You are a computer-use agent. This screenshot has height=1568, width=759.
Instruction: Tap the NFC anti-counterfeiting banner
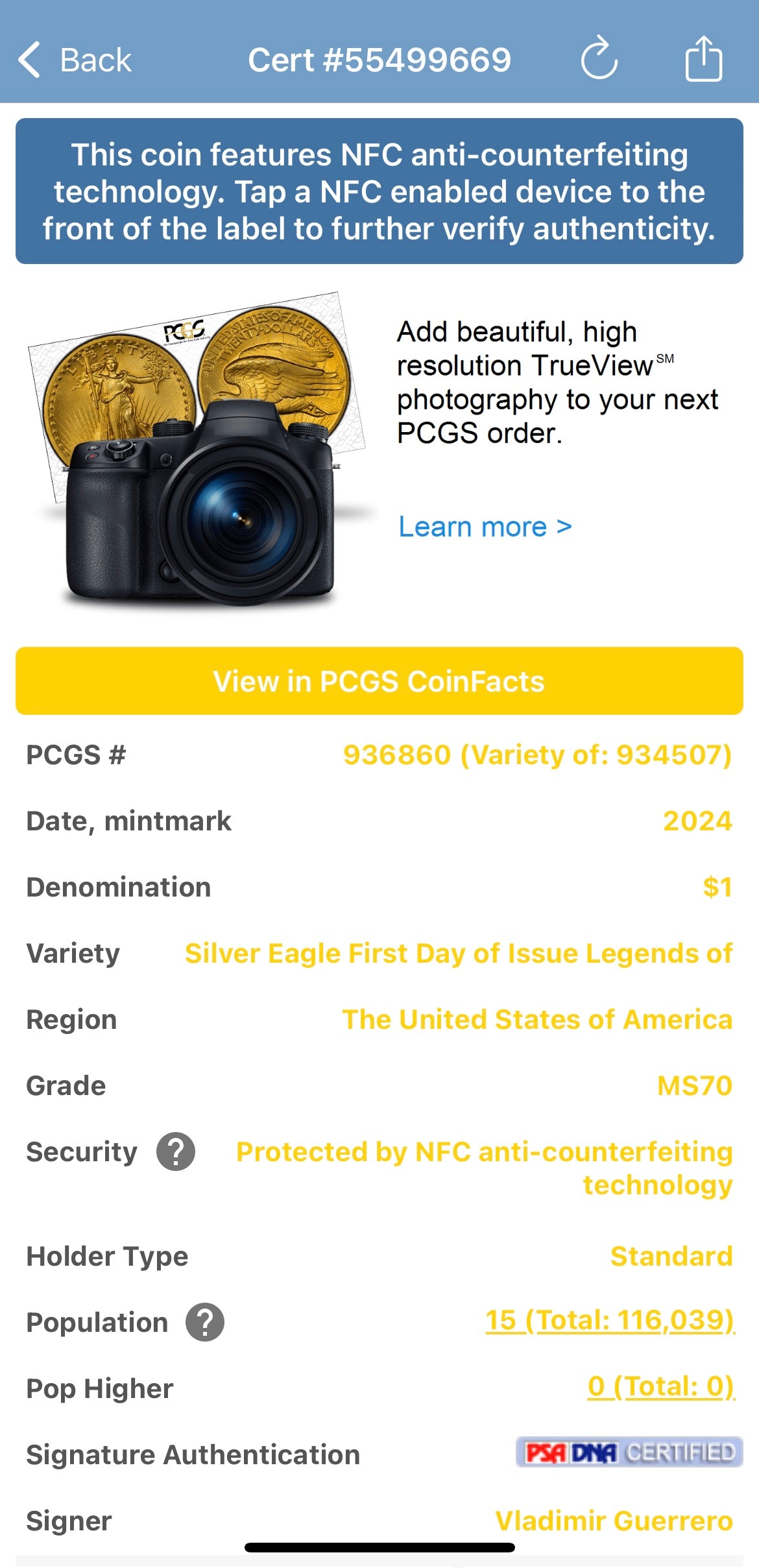click(x=379, y=191)
